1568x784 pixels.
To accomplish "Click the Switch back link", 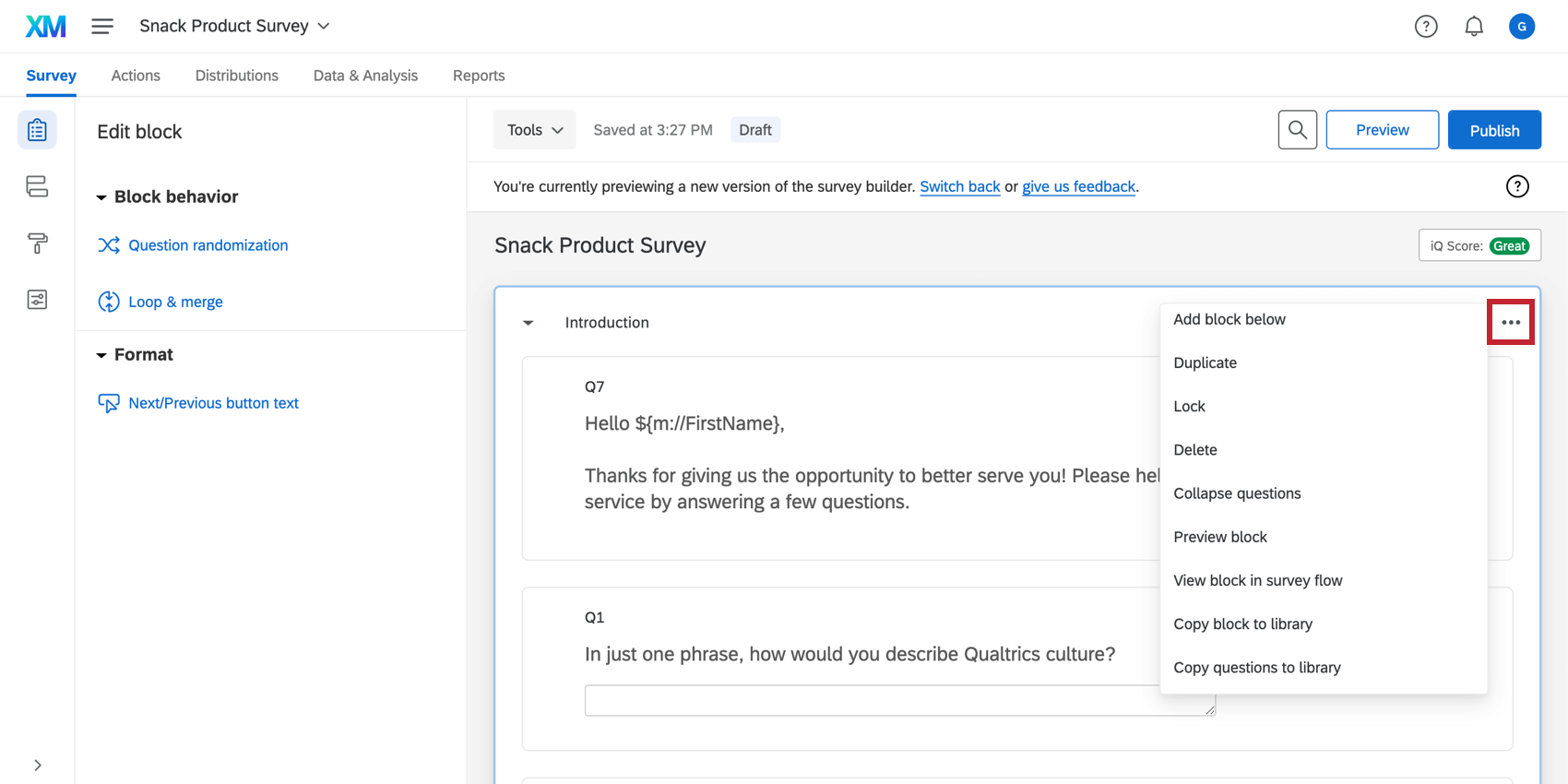I will coord(959,186).
